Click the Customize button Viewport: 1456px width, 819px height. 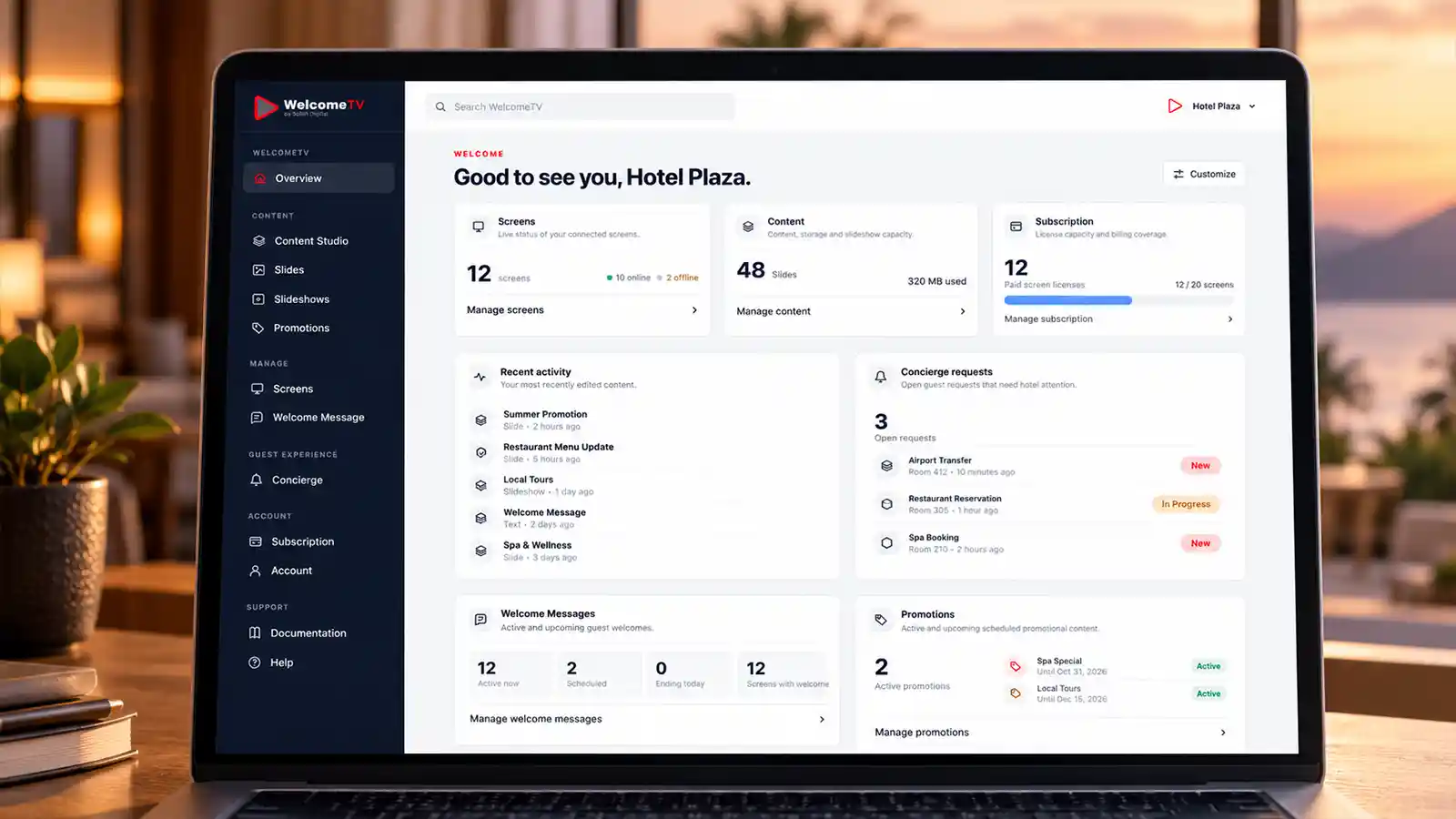coord(1204,174)
